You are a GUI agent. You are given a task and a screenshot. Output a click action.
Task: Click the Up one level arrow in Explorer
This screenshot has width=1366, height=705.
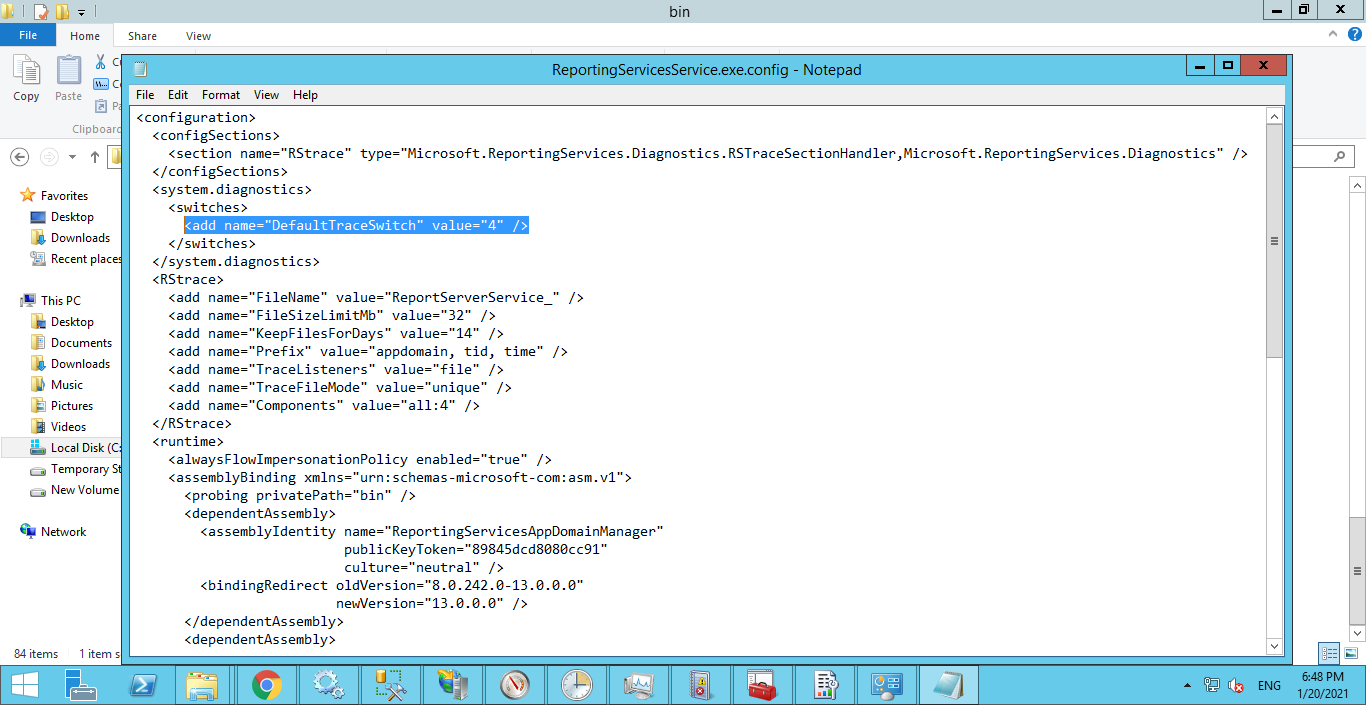click(95, 157)
